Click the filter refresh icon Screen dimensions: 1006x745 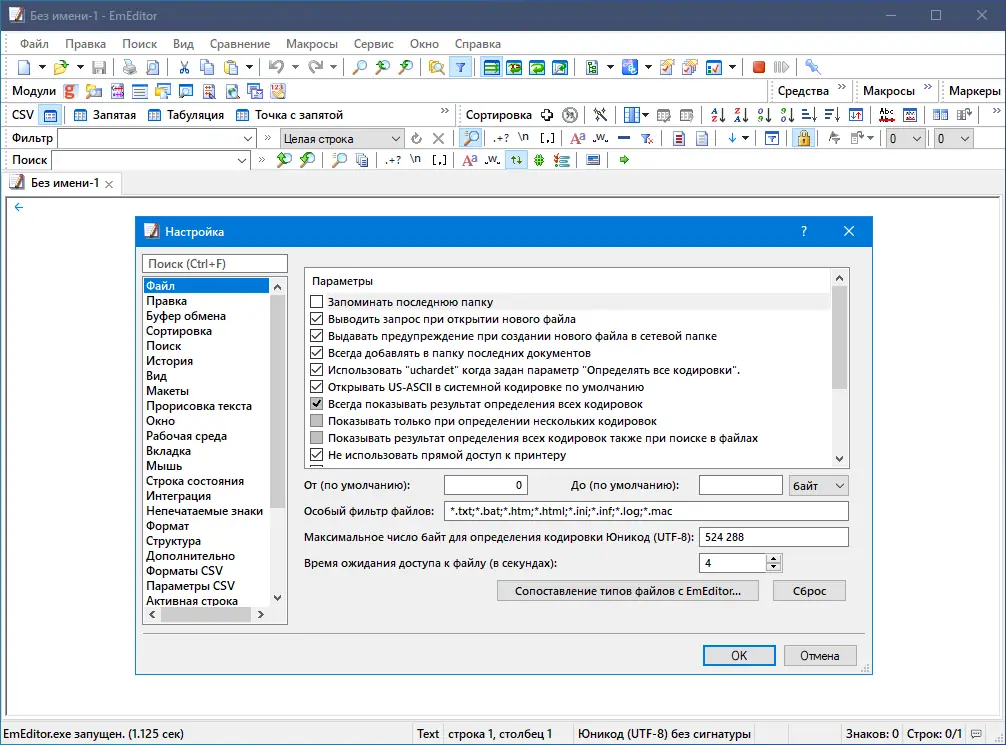pyautogui.click(x=416, y=139)
